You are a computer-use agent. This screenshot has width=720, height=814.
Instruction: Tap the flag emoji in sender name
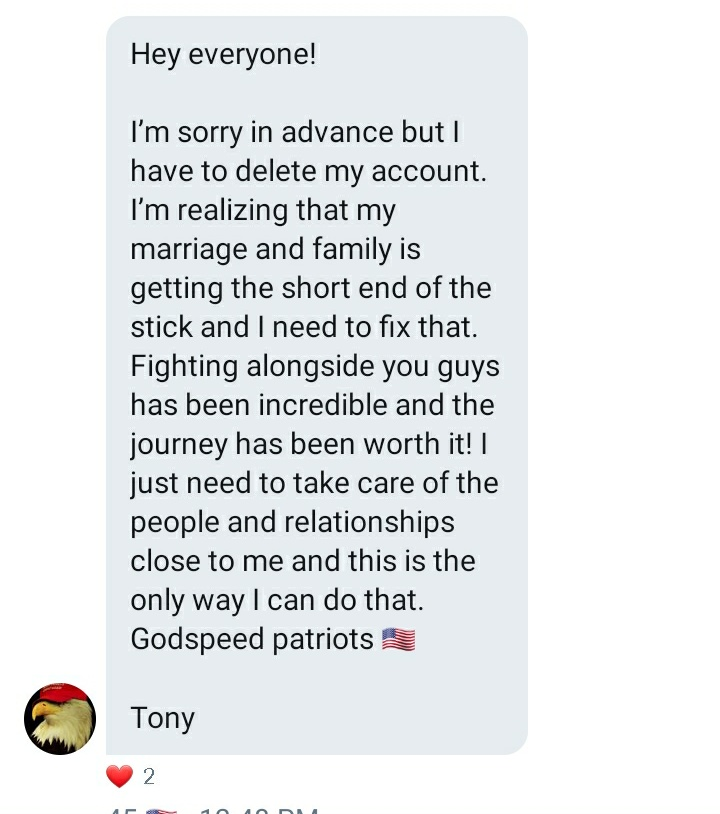click(161, 811)
